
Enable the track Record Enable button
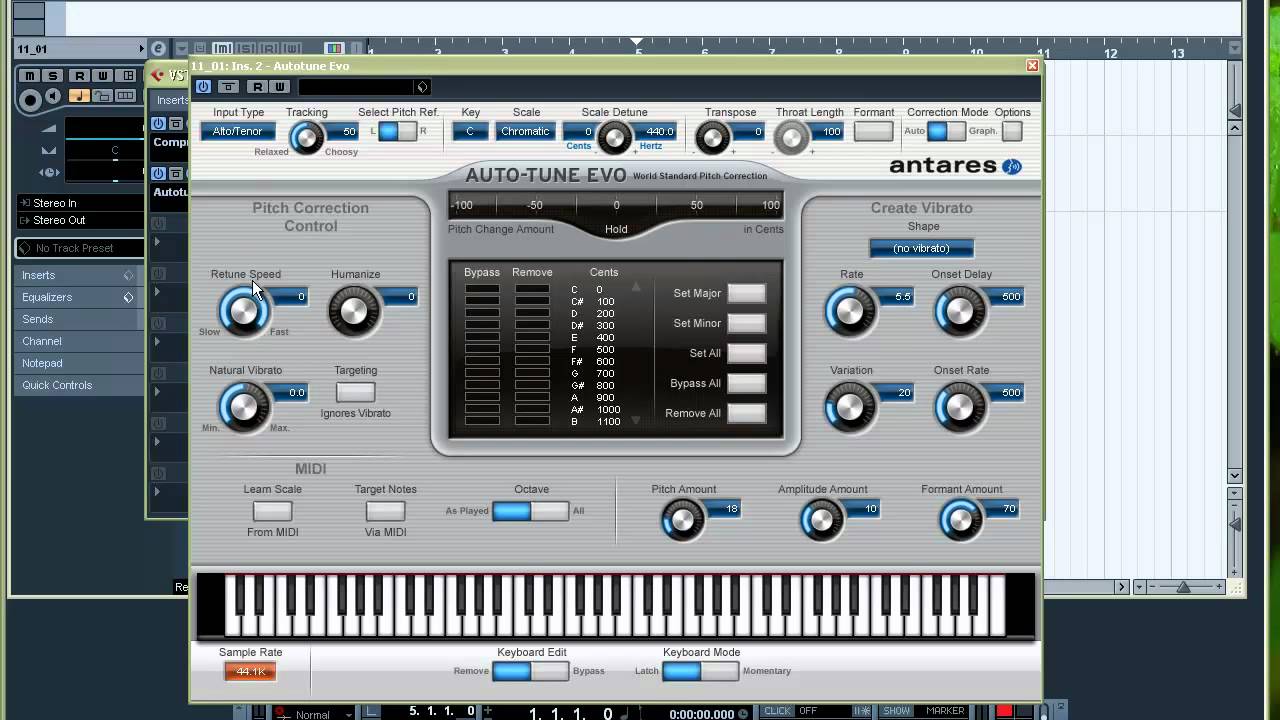click(x=31, y=98)
